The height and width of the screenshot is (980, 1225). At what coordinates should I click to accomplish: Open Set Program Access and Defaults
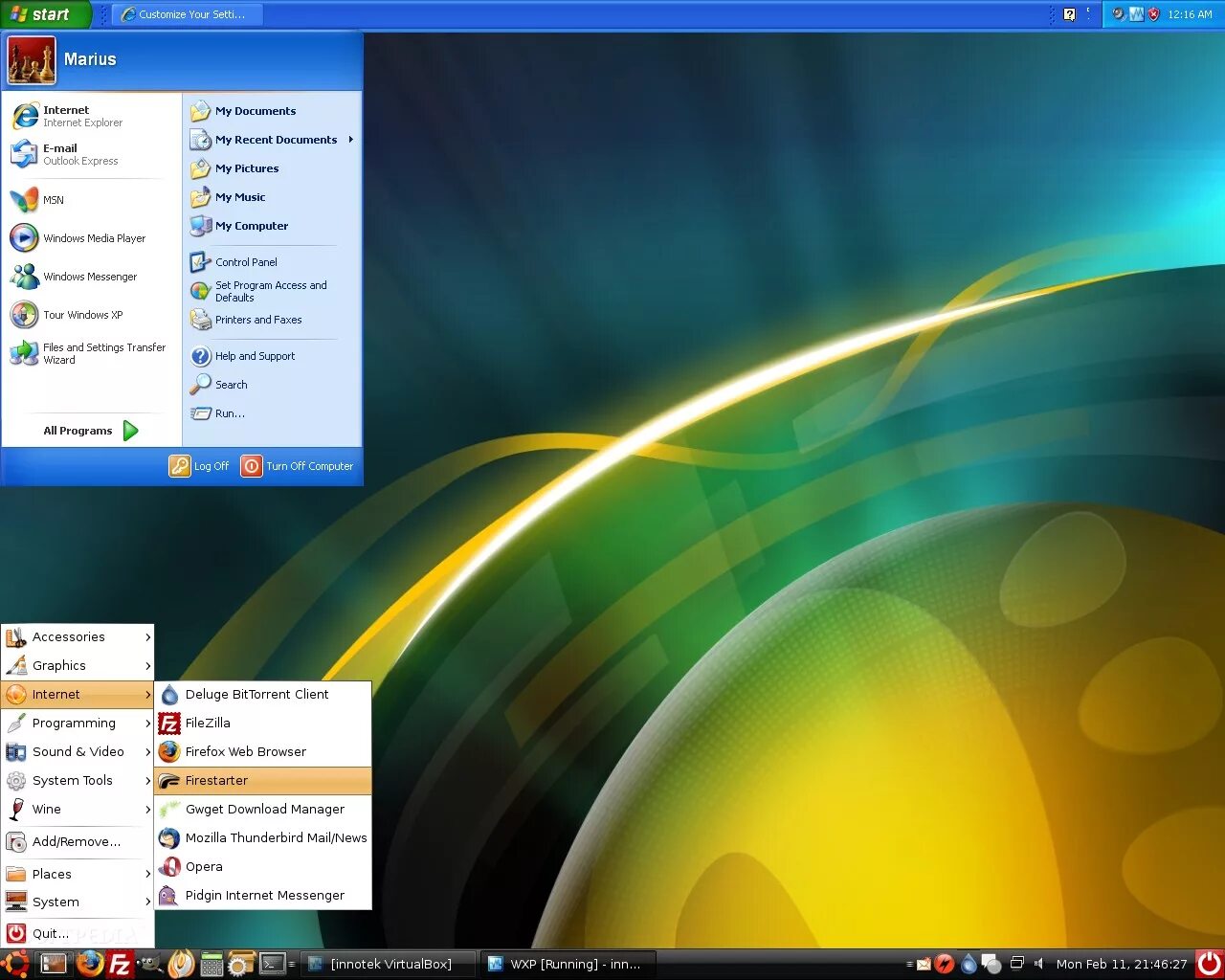point(273,291)
